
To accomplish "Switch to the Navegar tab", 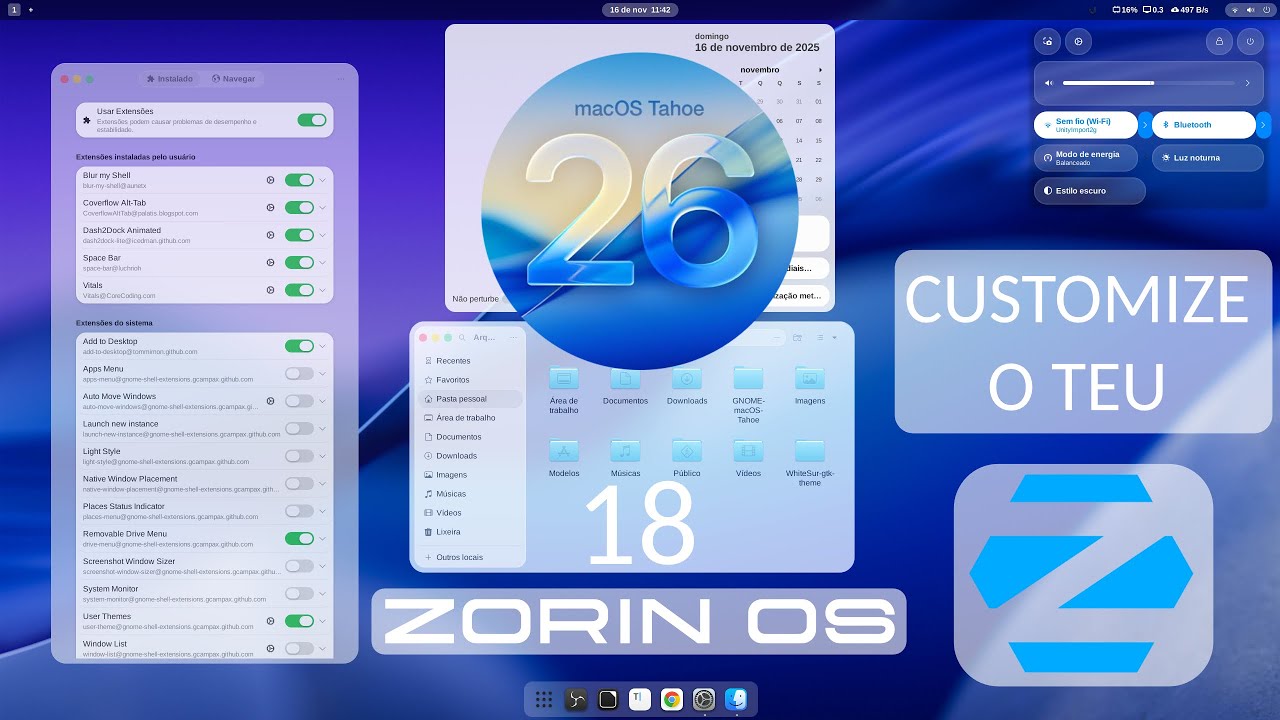I will click(233, 78).
